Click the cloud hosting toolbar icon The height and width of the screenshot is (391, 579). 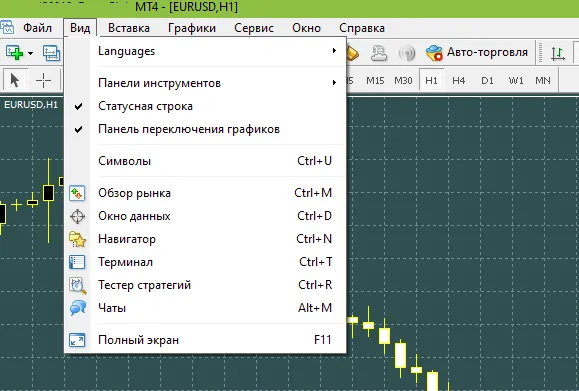click(x=379, y=53)
